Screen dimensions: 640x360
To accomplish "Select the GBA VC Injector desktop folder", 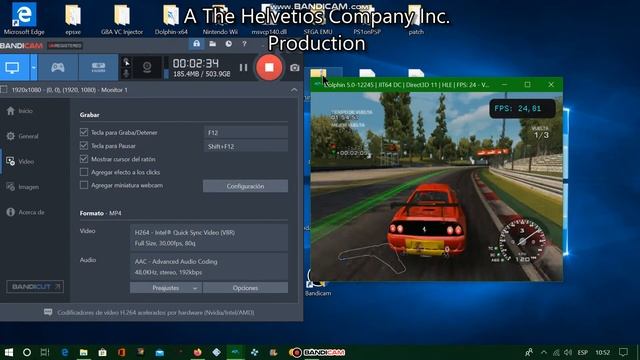I will [122, 20].
